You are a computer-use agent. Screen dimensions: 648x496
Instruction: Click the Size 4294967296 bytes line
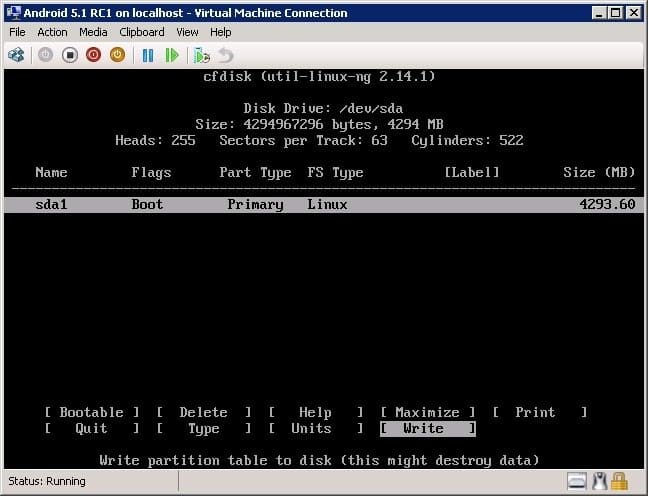point(319,124)
